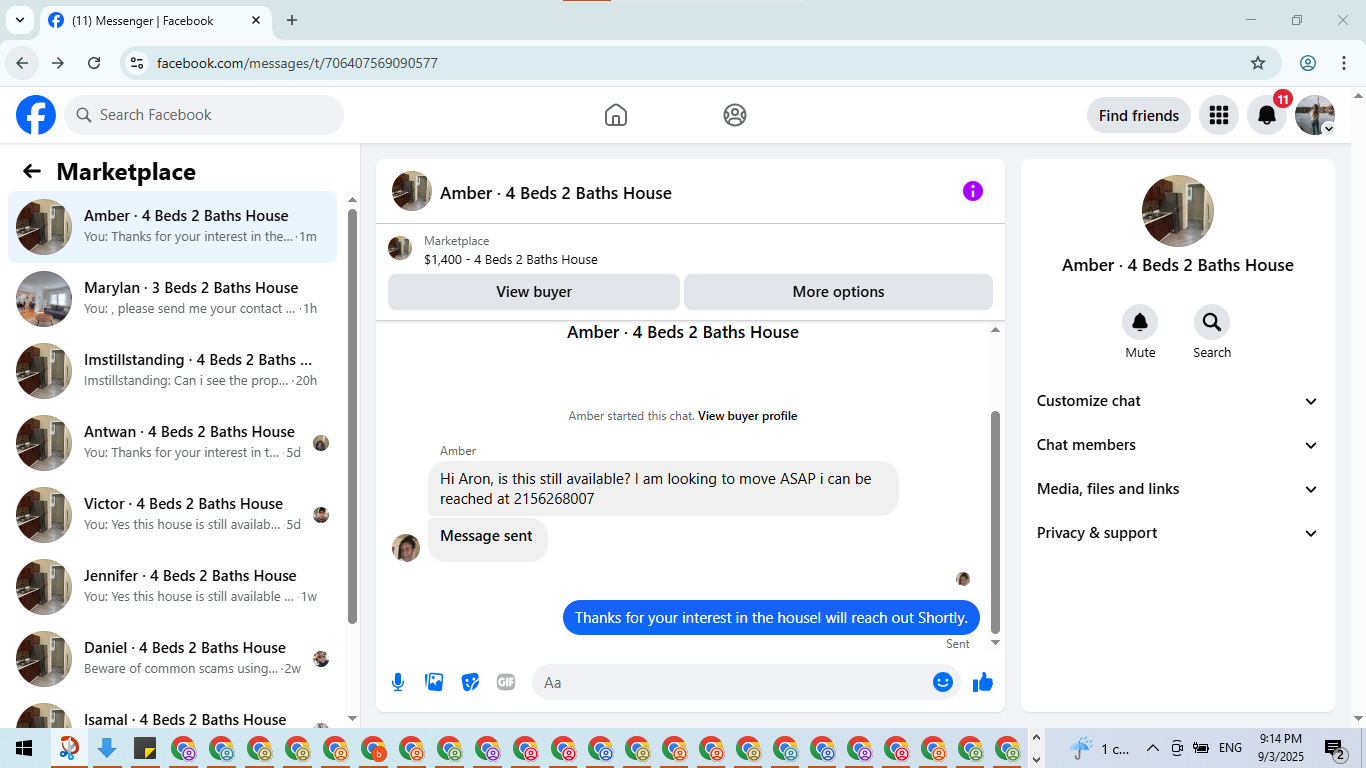Go back in Chrome browser history
The image size is (1366, 768).
click(22, 63)
